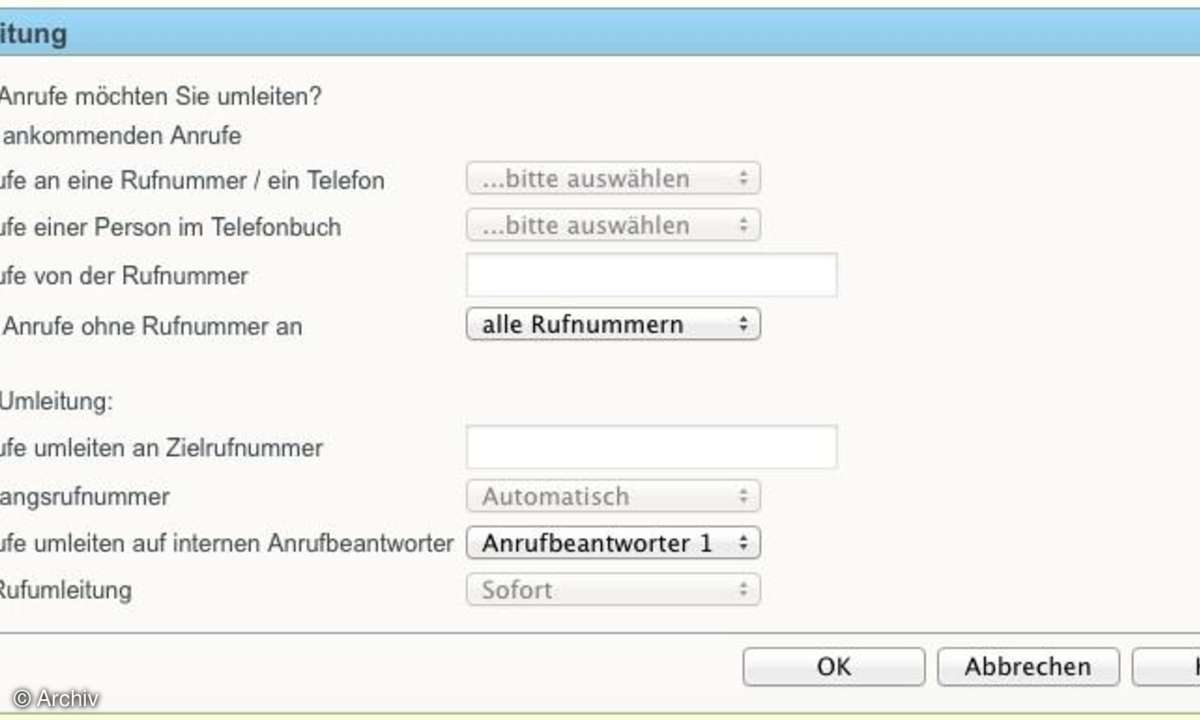This screenshot has width=1200, height=720.
Task: Click the blue dialog title bar
Action: click(x=600, y=33)
